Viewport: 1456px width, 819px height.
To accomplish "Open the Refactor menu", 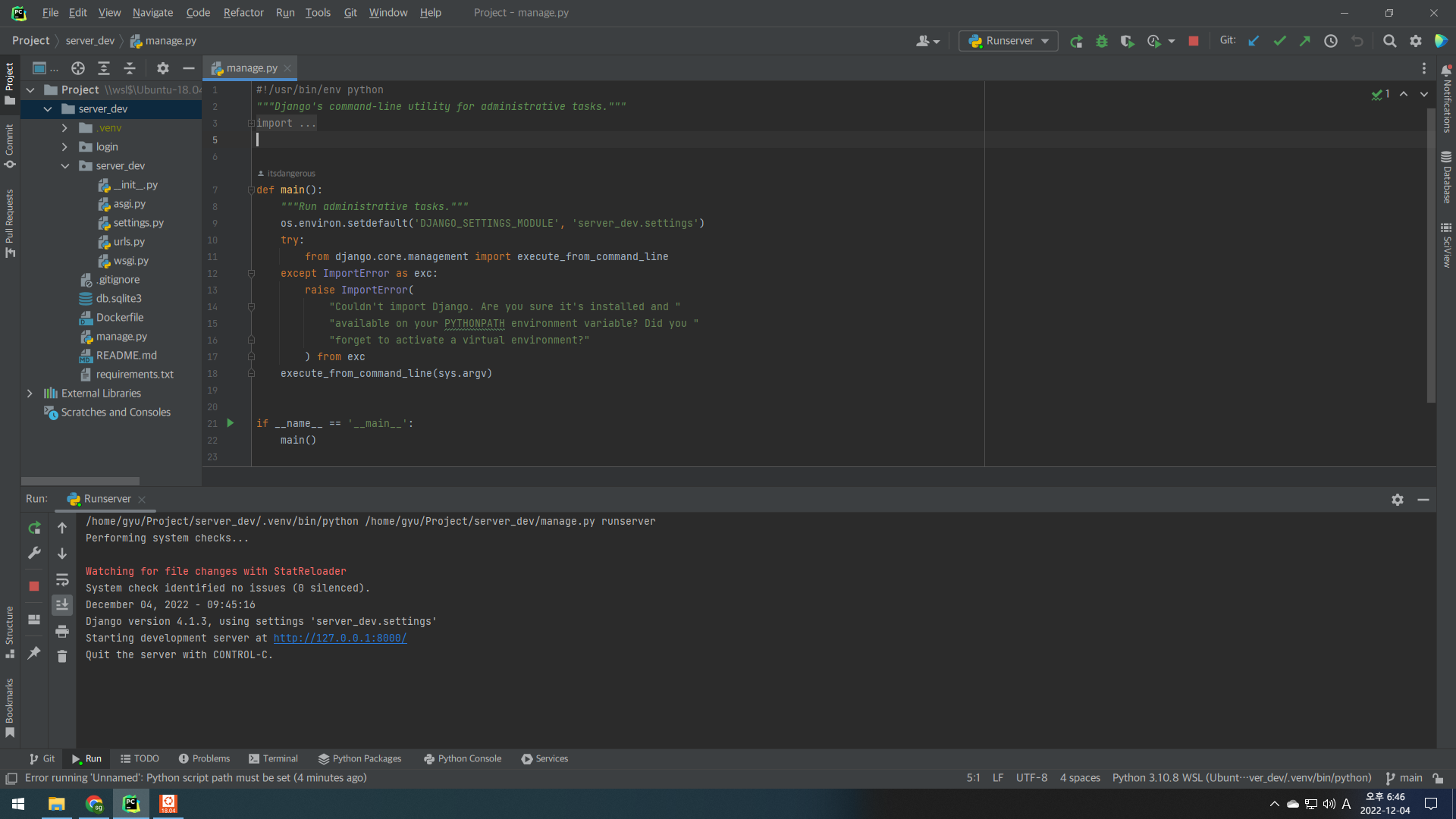I will (243, 13).
